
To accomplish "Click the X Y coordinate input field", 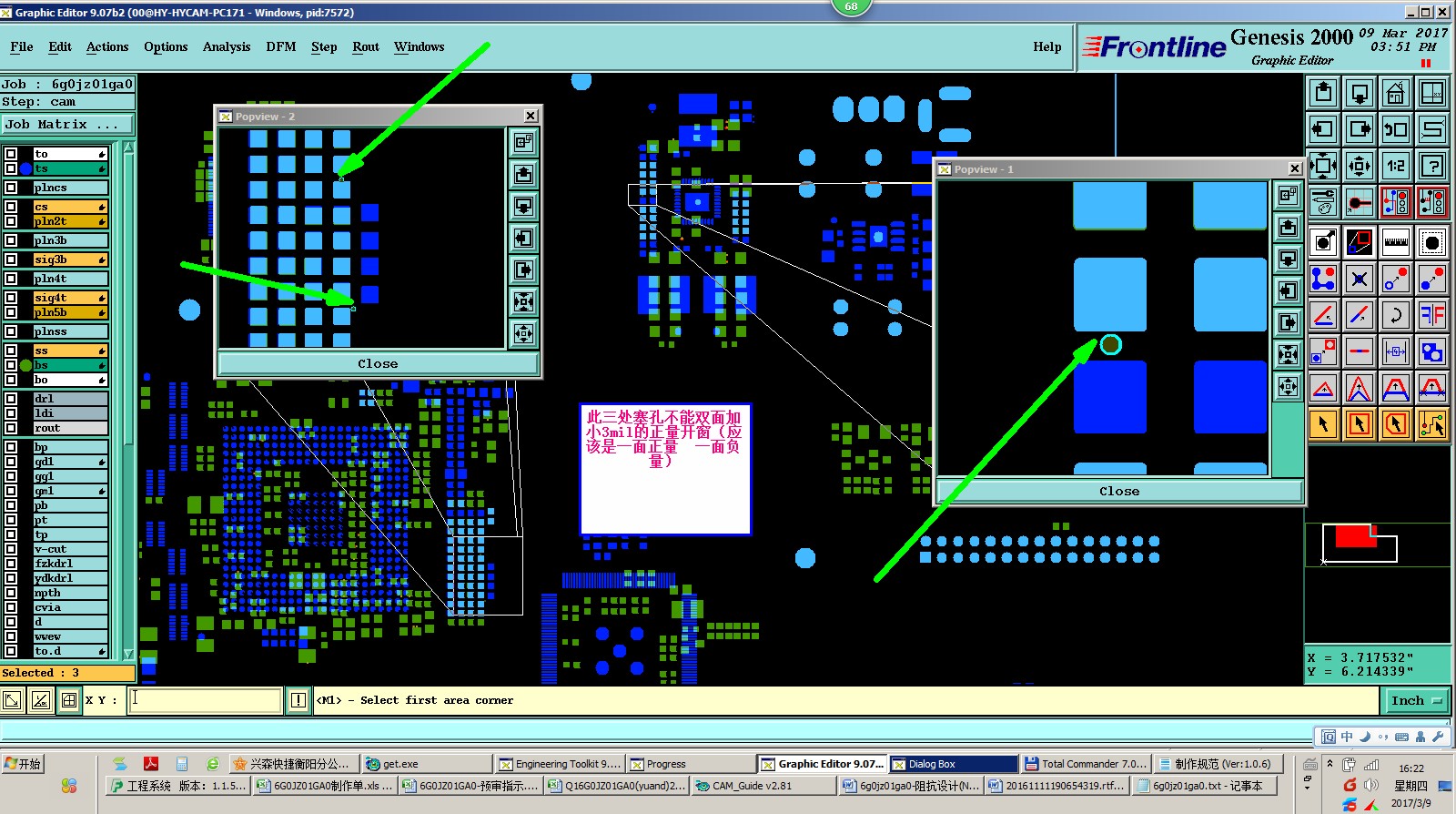I will [205, 699].
